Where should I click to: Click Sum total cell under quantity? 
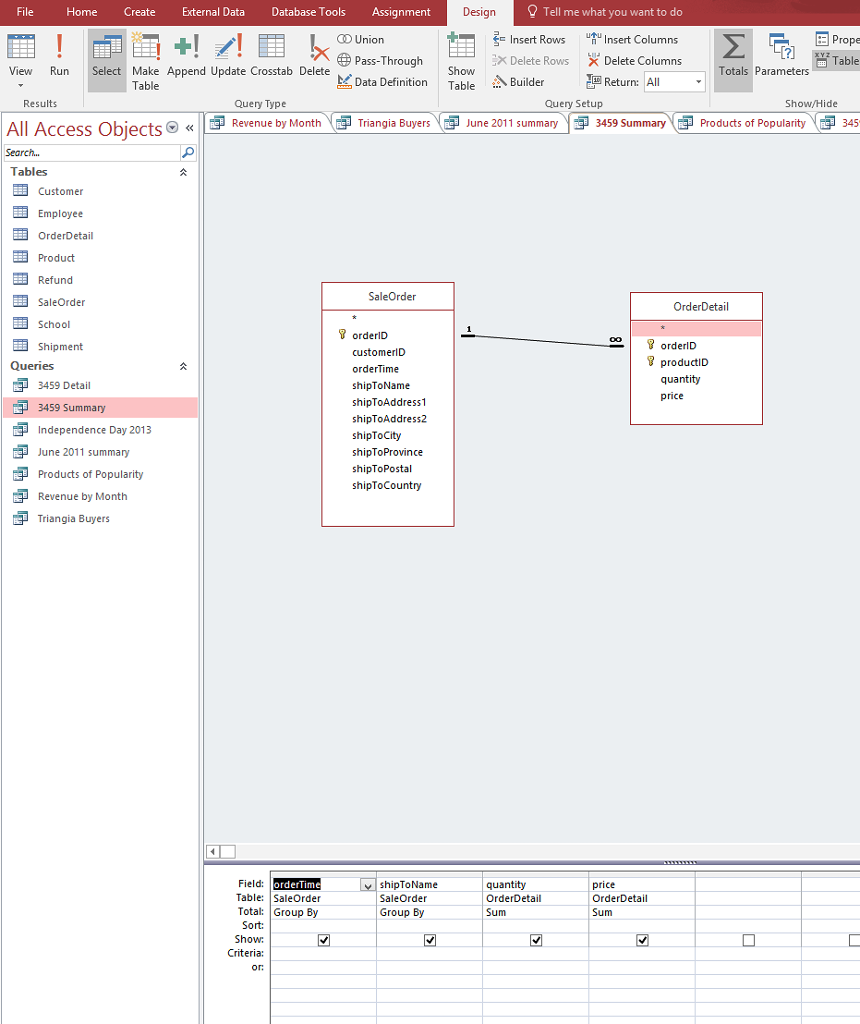click(535, 912)
